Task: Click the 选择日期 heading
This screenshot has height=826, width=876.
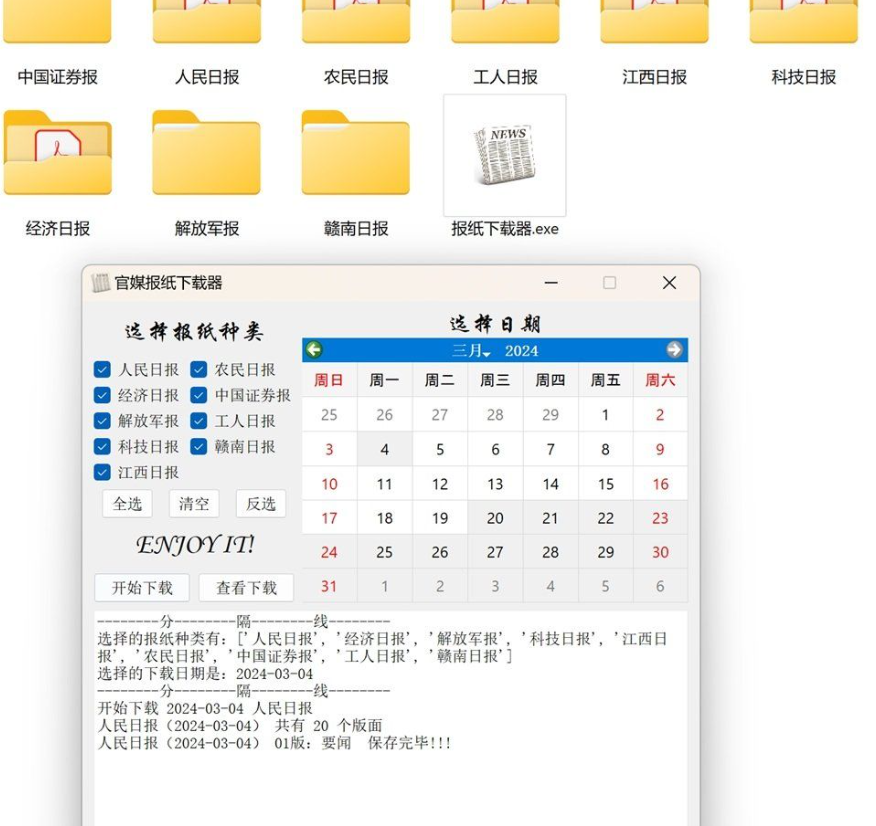Action: 495,324
